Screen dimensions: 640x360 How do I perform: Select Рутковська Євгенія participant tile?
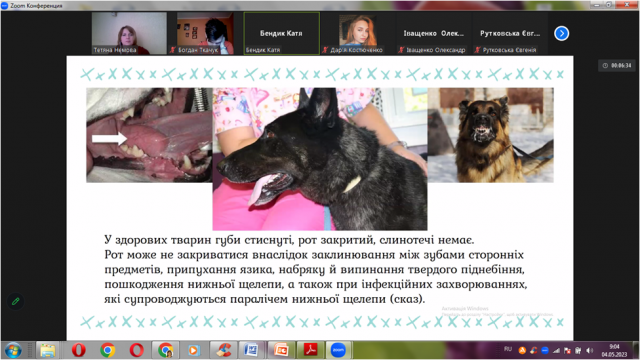(x=509, y=33)
